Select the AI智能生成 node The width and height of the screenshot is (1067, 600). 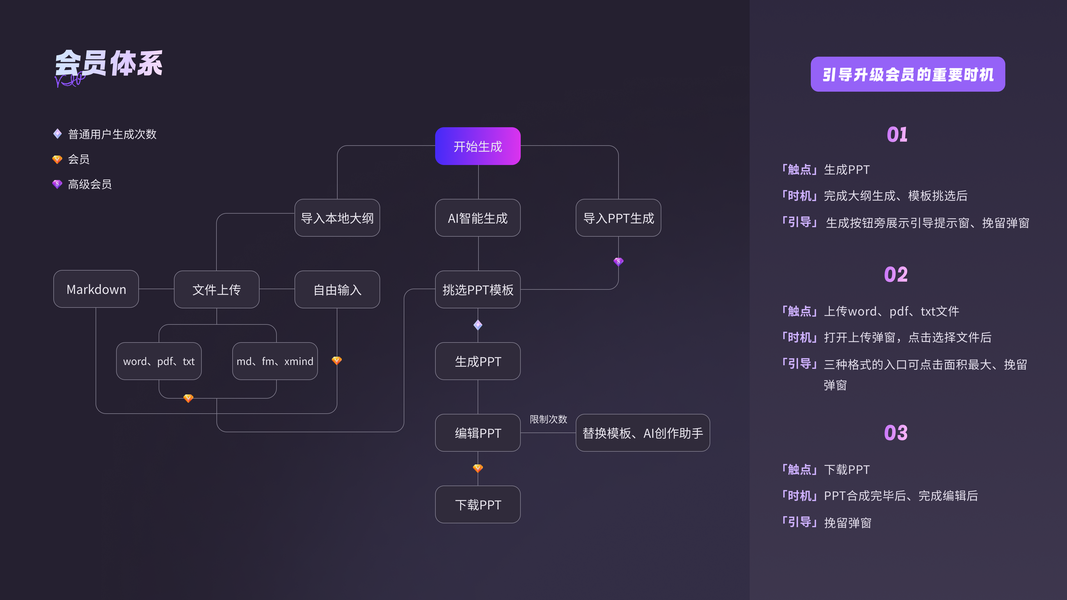(x=478, y=218)
